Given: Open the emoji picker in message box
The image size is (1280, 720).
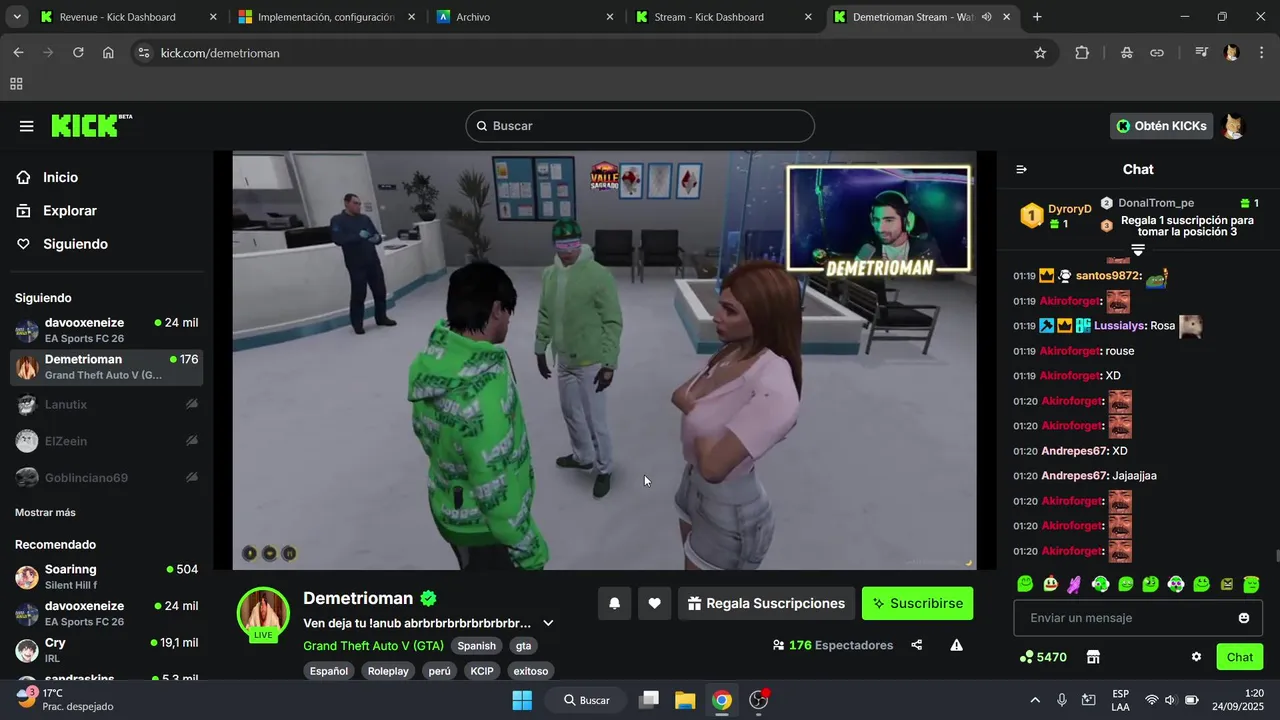Looking at the screenshot, I should point(1244,618).
